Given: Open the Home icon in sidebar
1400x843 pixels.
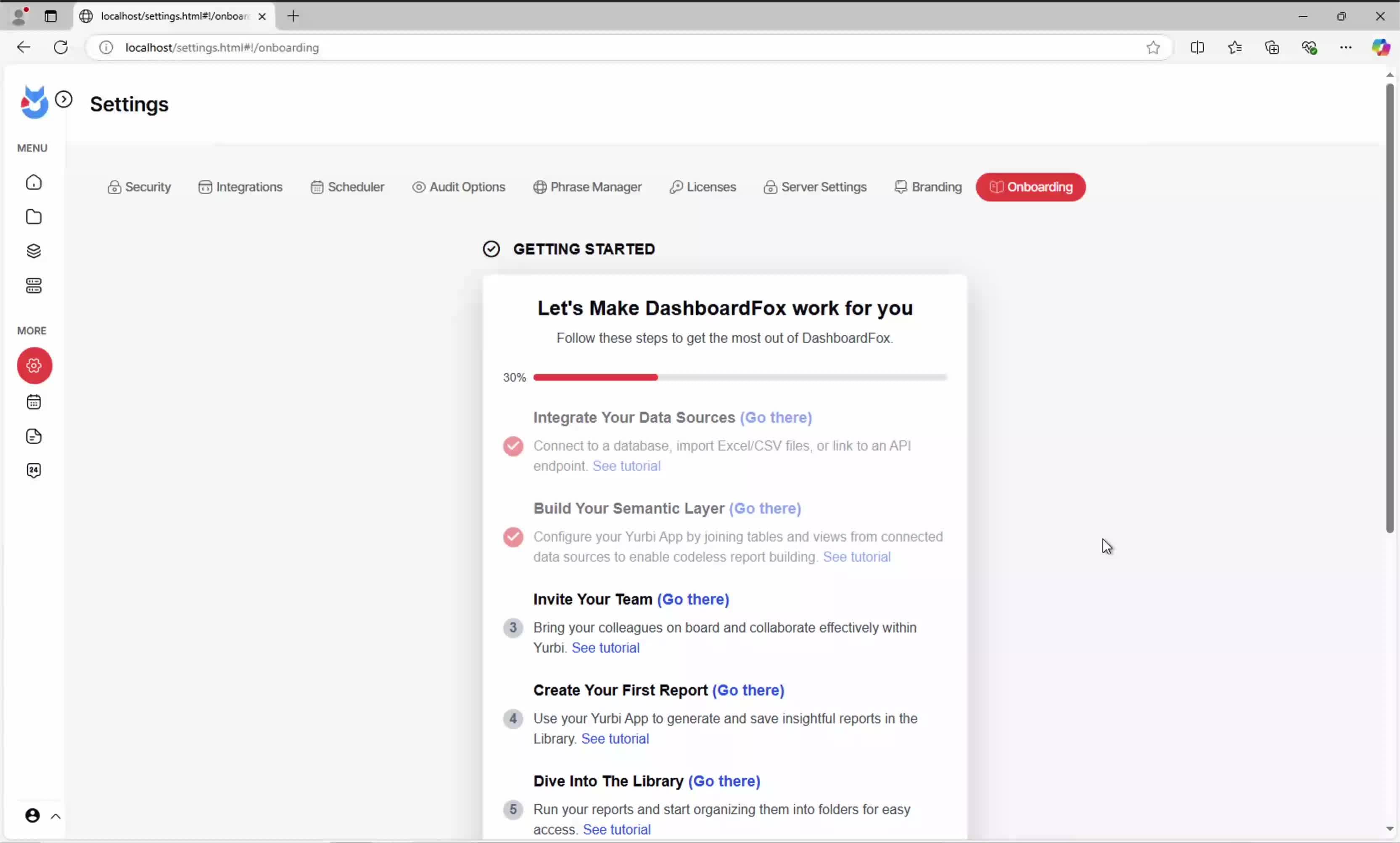Looking at the screenshot, I should (x=34, y=182).
